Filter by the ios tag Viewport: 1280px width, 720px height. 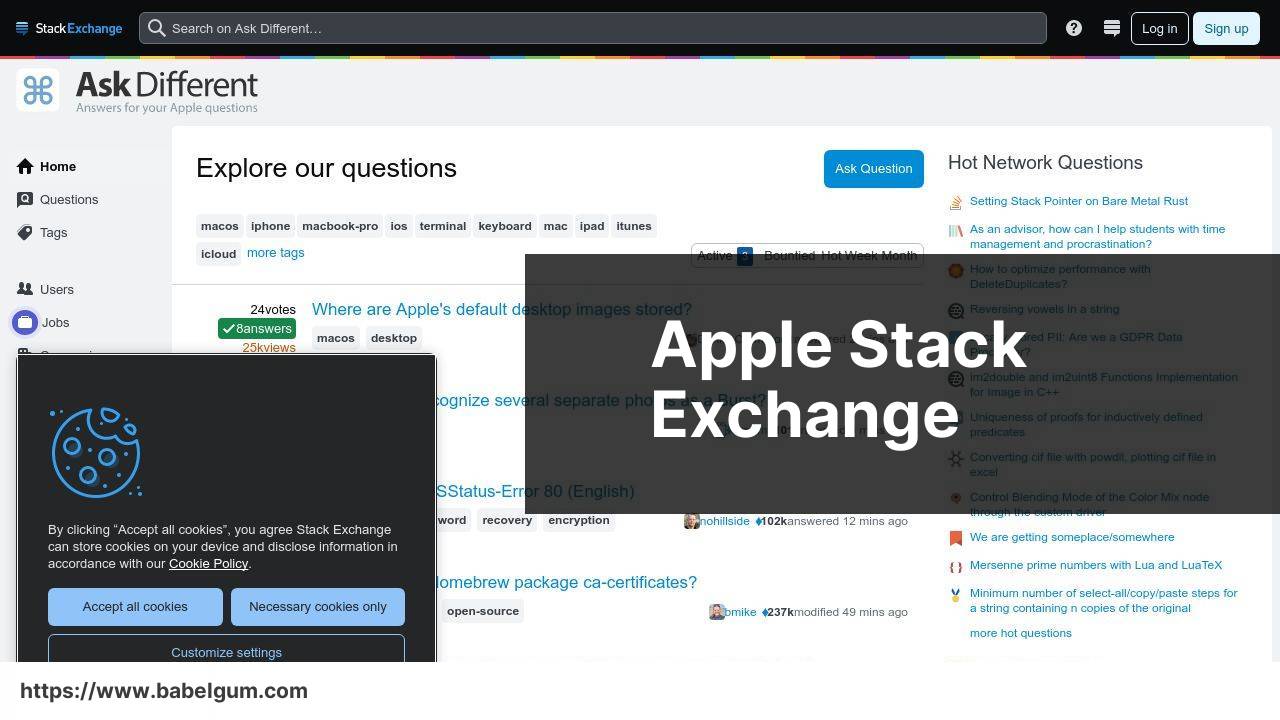coord(399,226)
